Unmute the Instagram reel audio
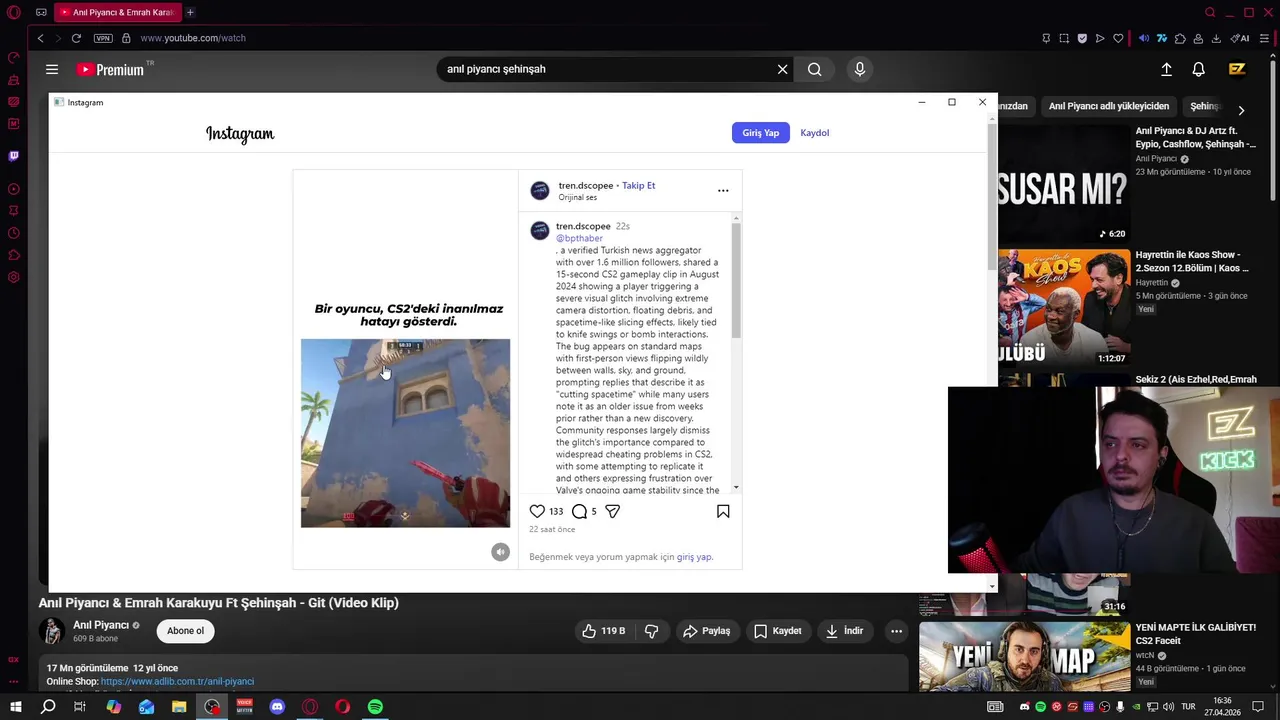 coord(500,552)
